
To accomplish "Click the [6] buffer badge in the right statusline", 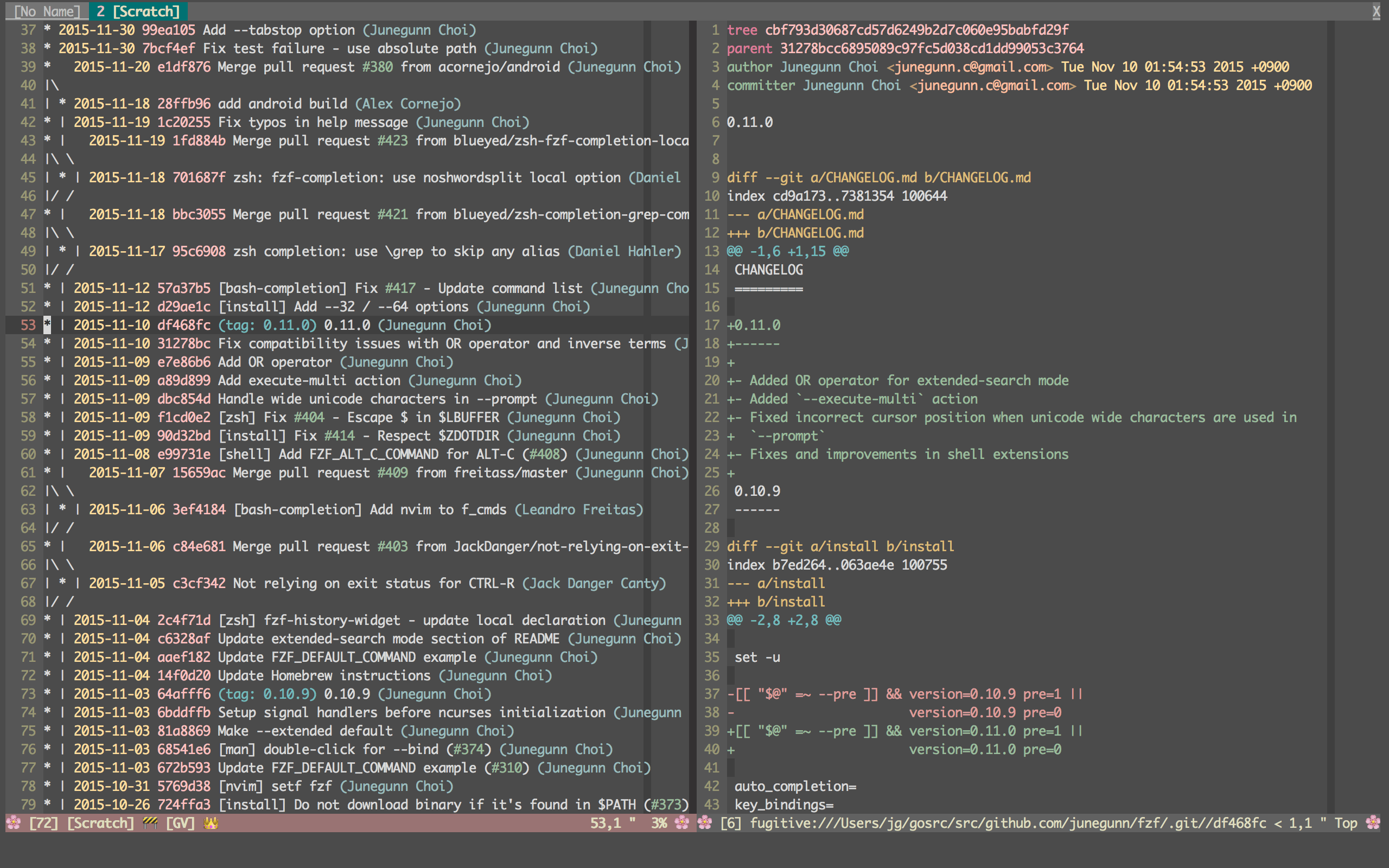I will pyautogui.click(x=730, y=822).
